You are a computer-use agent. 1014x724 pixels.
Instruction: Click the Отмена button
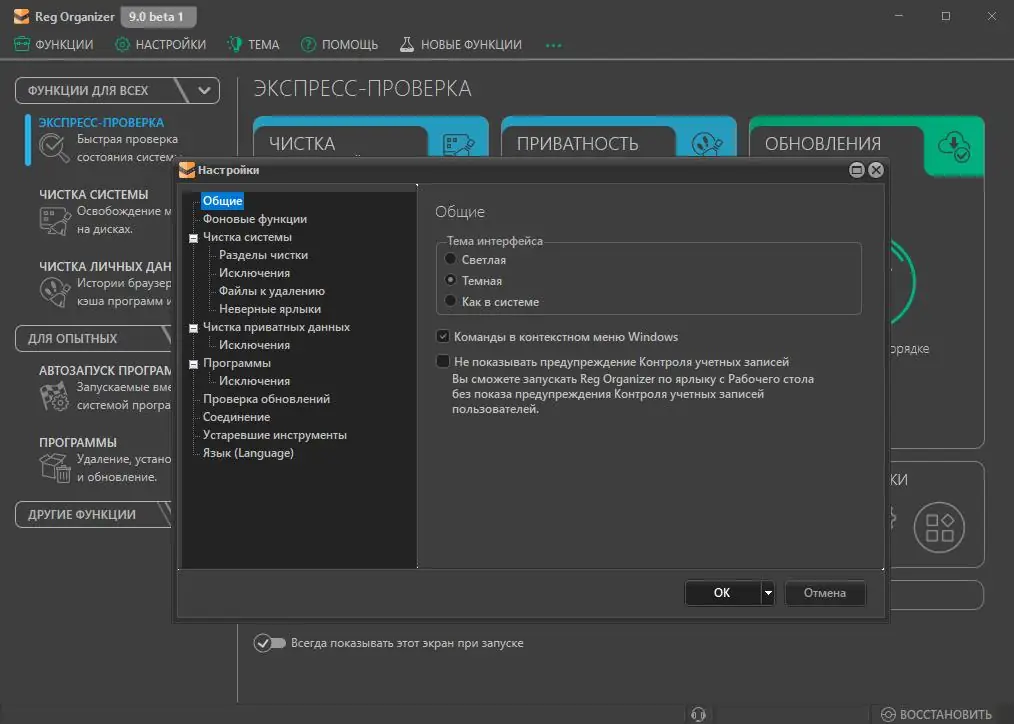[x=825, y=593]
